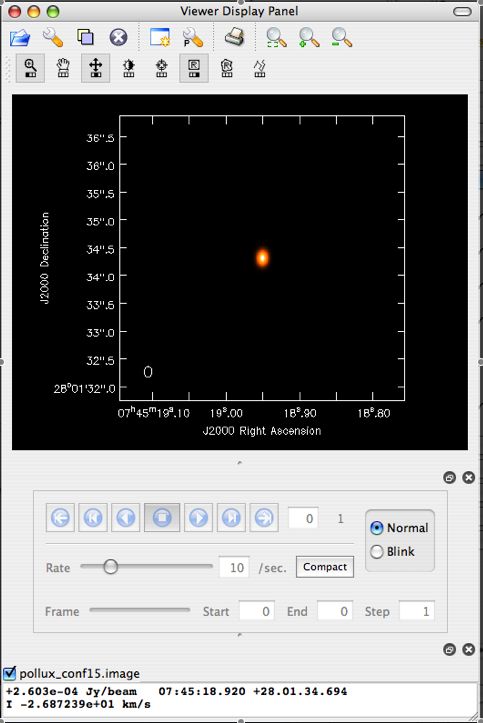This screenshot has height=723, width=483.
Task: Select the zoom-out magnifier icon
Action: (342, 37)
